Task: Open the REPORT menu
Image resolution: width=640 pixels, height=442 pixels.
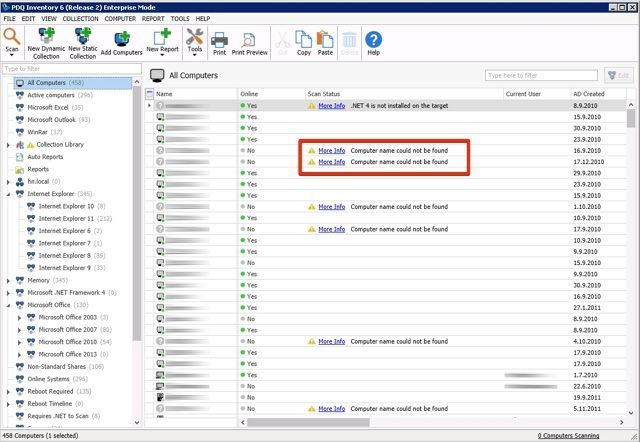Action: tap(153, 19)
